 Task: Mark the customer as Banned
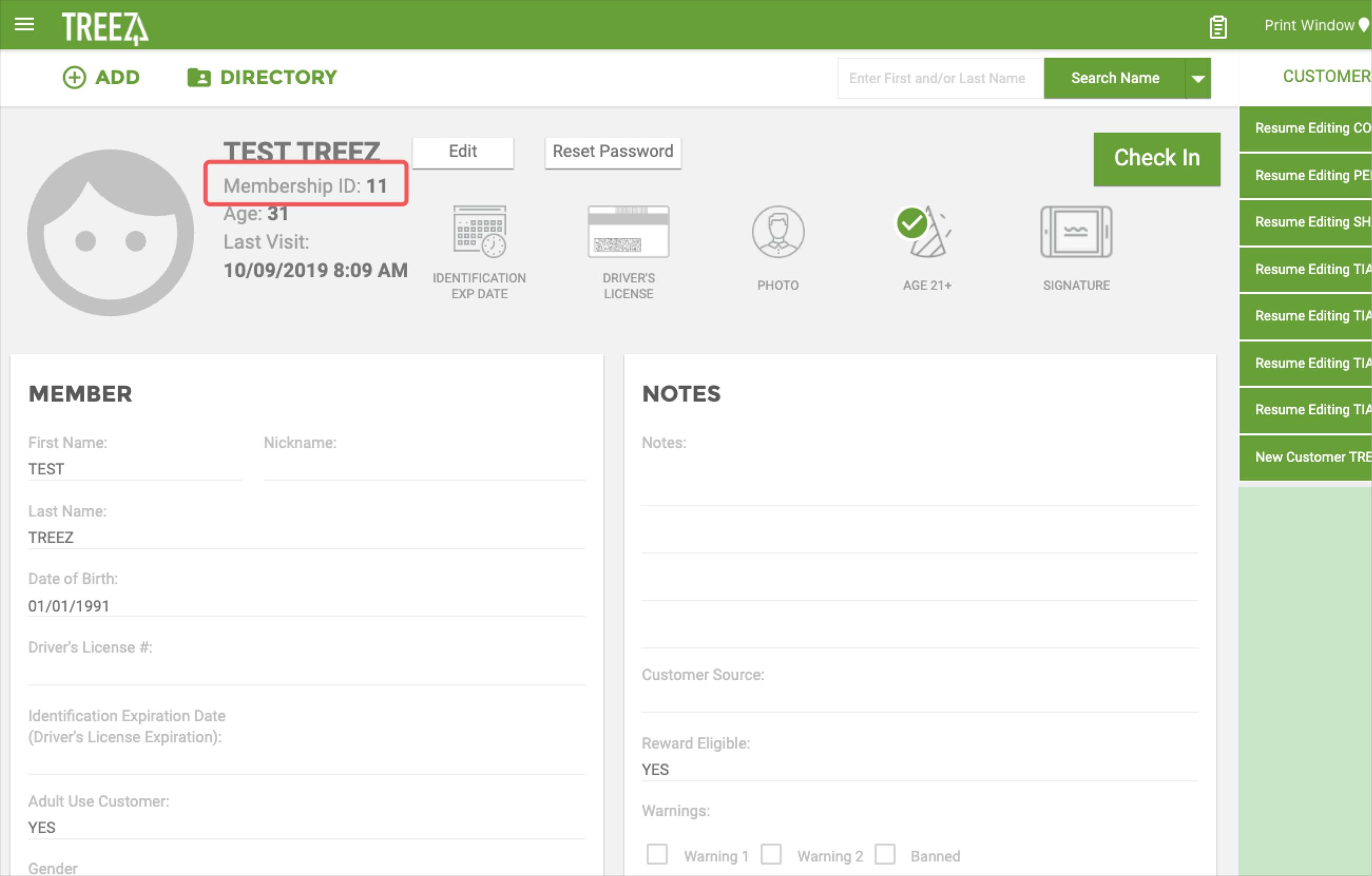pos(886,854)
